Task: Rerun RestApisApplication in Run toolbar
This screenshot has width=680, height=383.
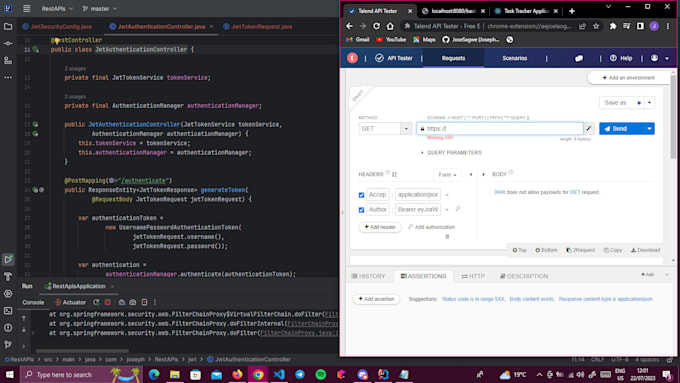Action: (x=96, y=302)
